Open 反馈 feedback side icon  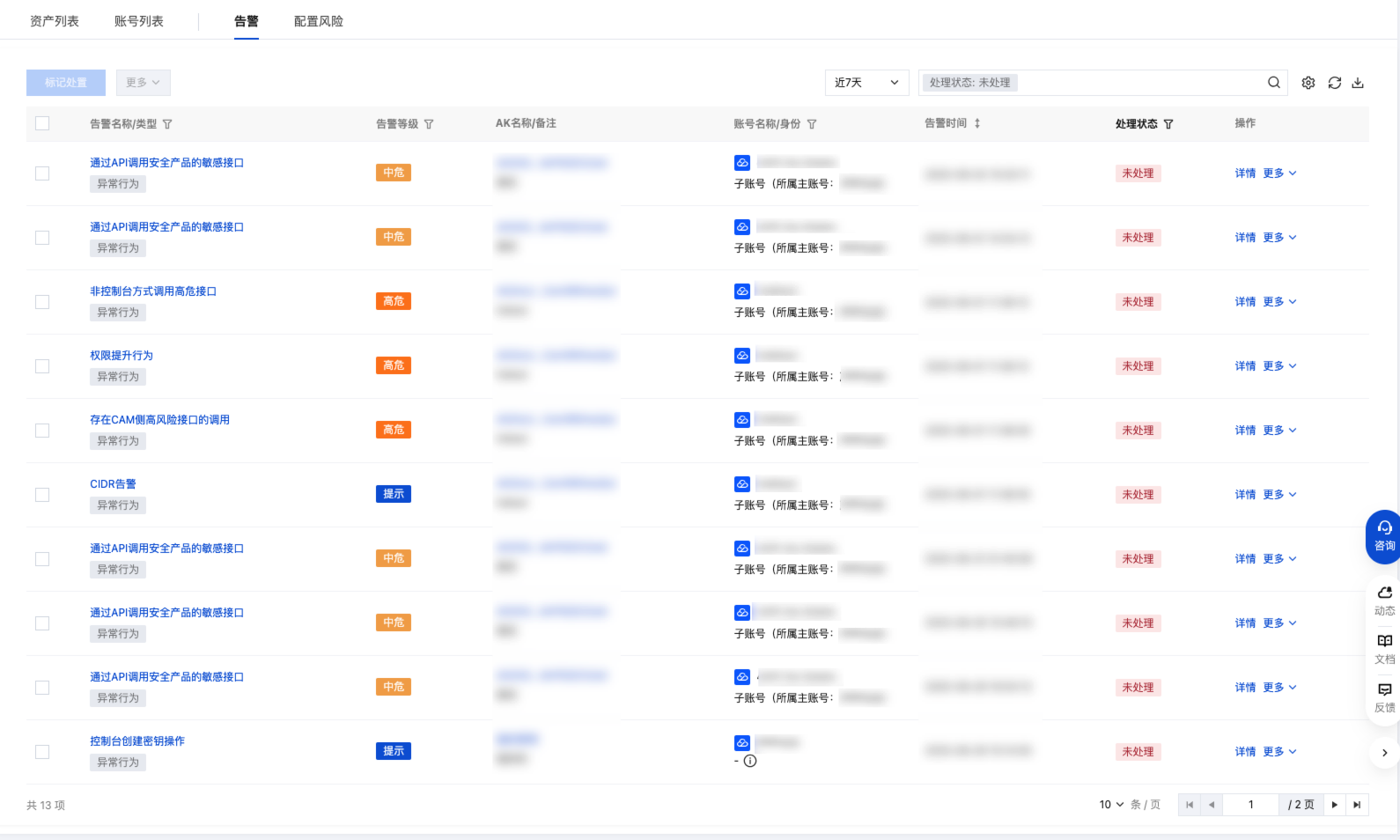[1384, 696]
